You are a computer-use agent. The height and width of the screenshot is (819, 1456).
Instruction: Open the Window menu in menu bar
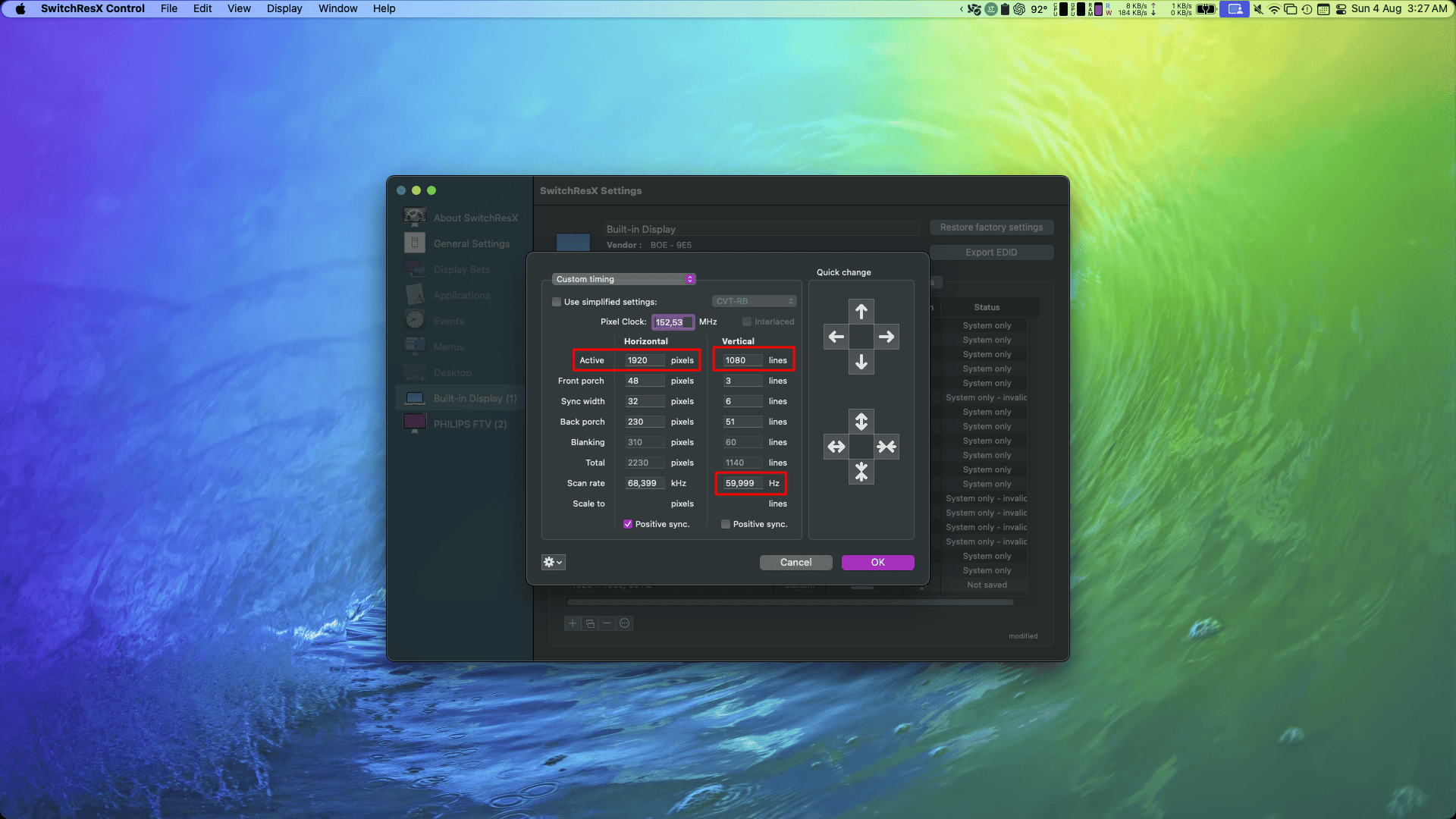tap(337, 8)
